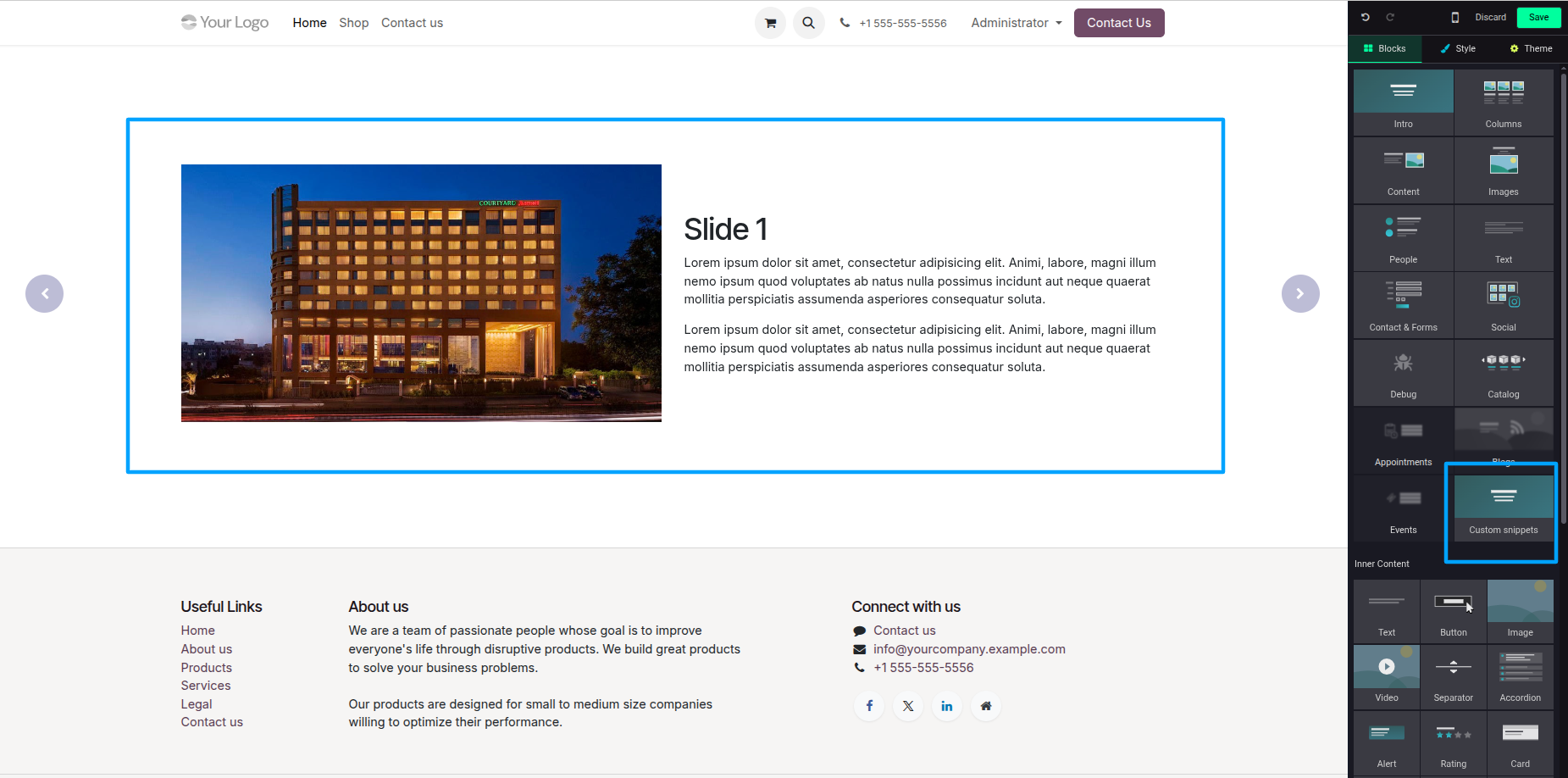Click footer Home link under Useful Links

click(197, 631)
